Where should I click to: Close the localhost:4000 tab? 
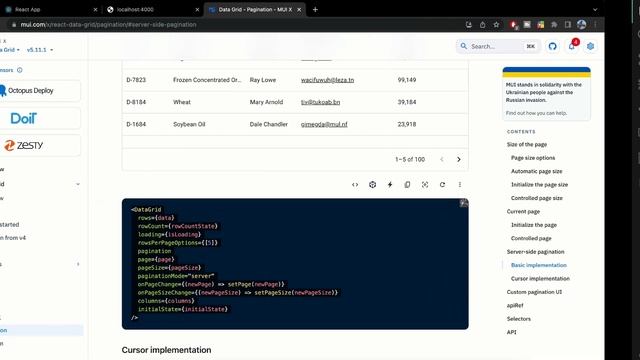(197, 9)
